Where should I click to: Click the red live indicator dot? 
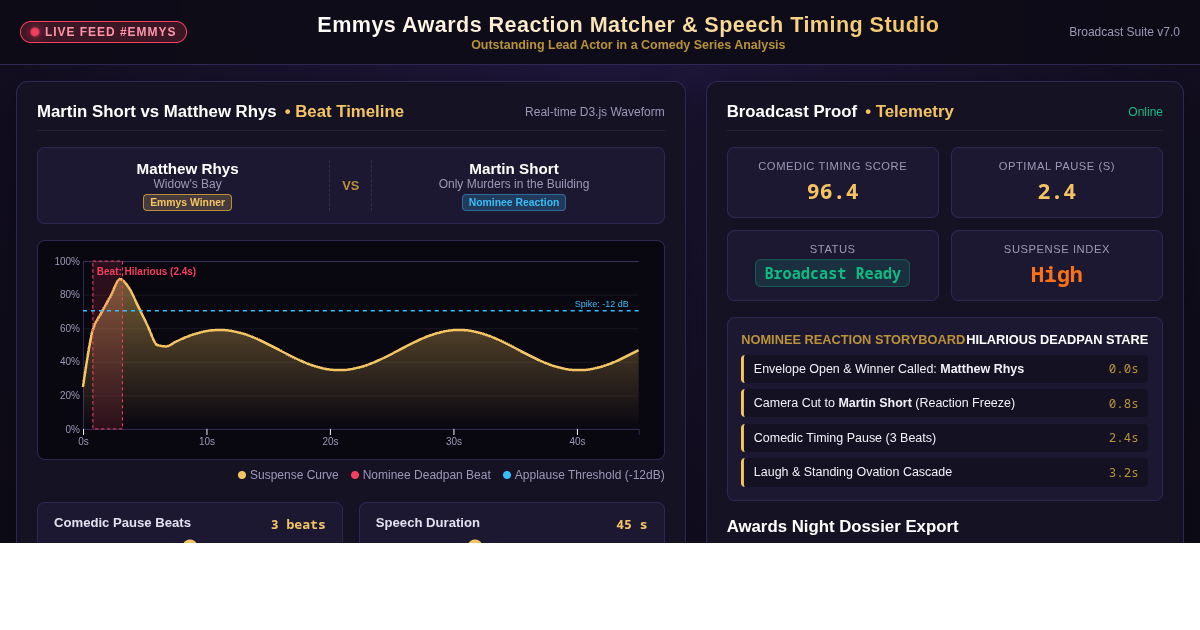35,32
